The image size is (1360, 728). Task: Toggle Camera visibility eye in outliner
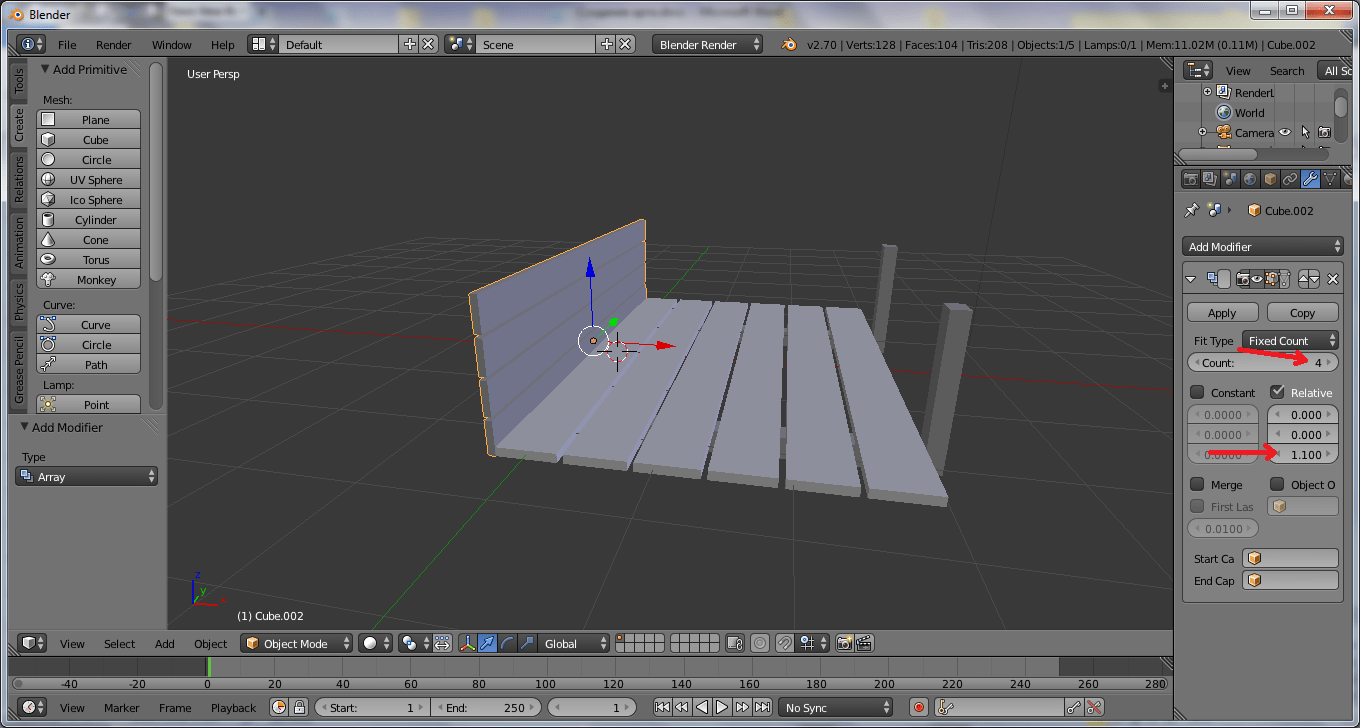pos(1285,132)
